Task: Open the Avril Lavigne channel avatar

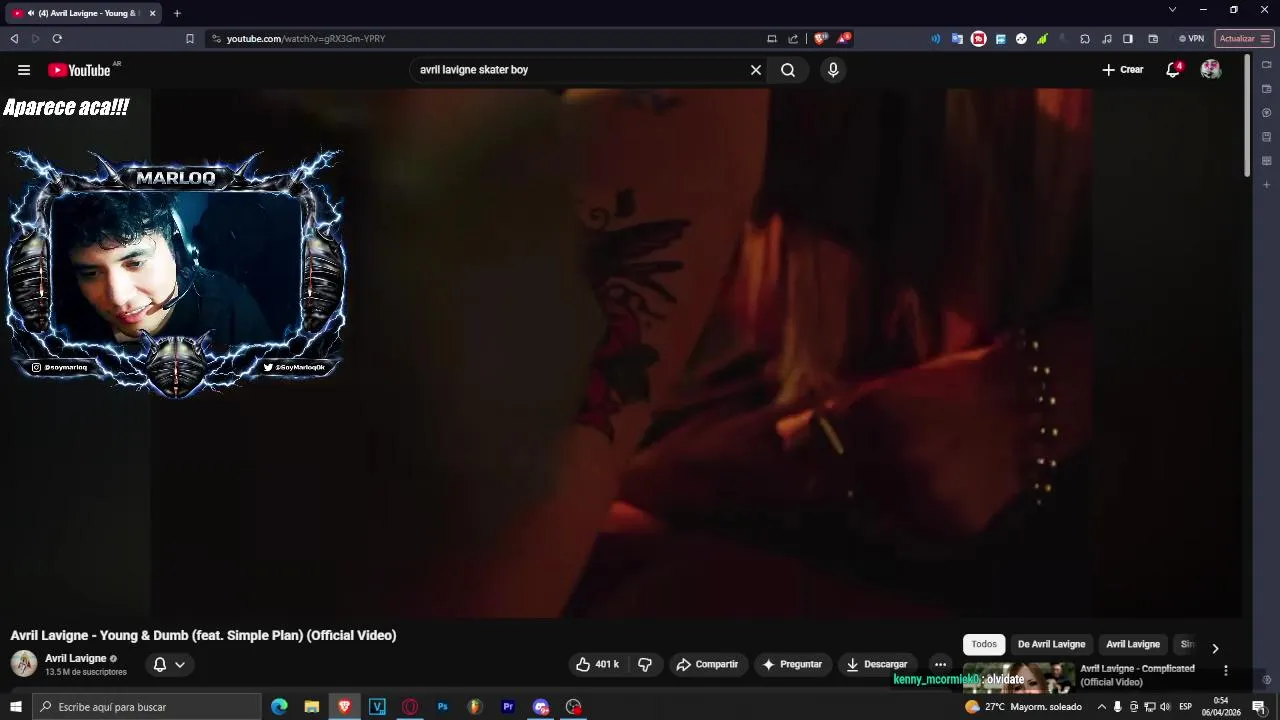Action: click(x=24, y=663)
